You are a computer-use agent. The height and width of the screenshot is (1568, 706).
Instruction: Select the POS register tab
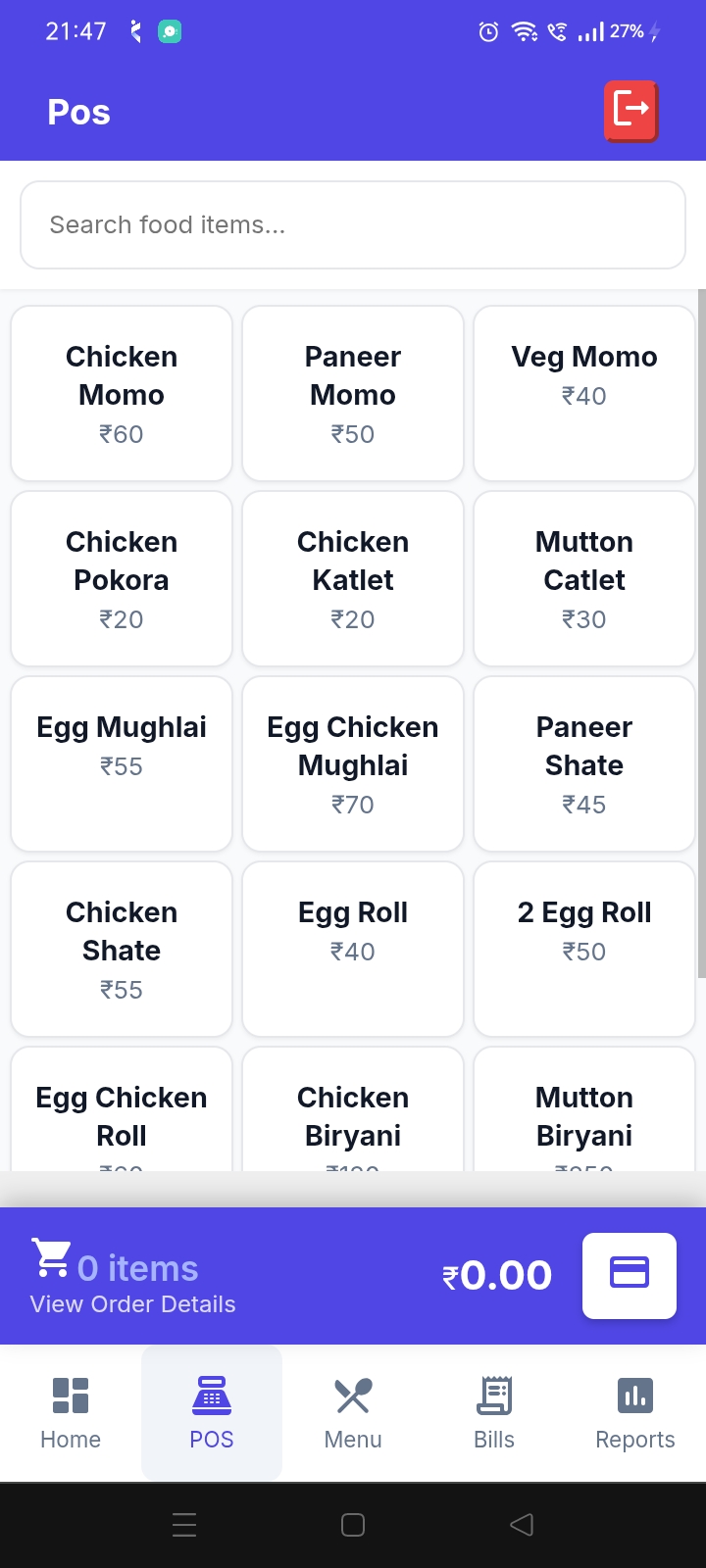tap(212, 1412)
